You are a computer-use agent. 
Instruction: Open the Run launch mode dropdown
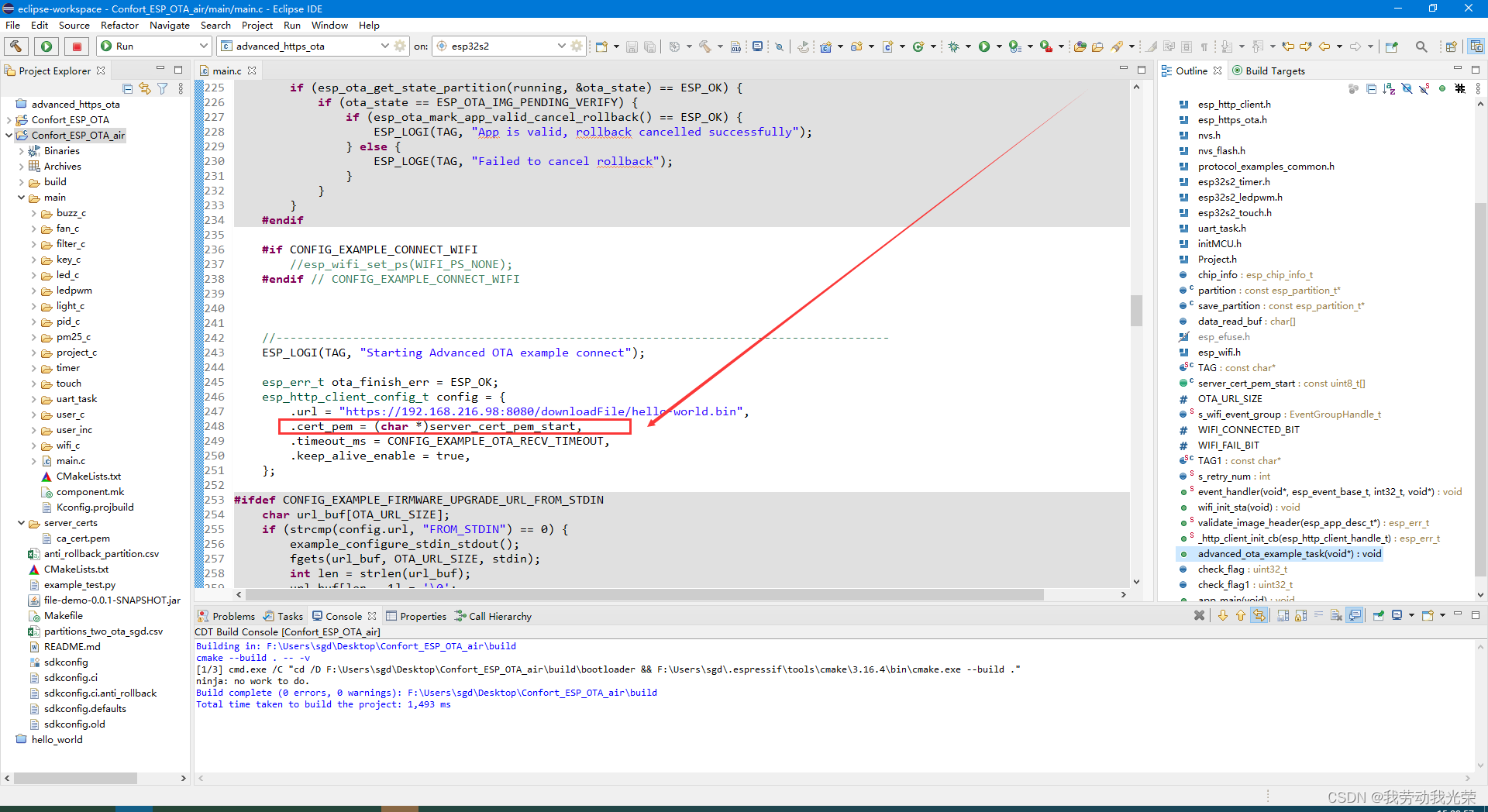154,46
